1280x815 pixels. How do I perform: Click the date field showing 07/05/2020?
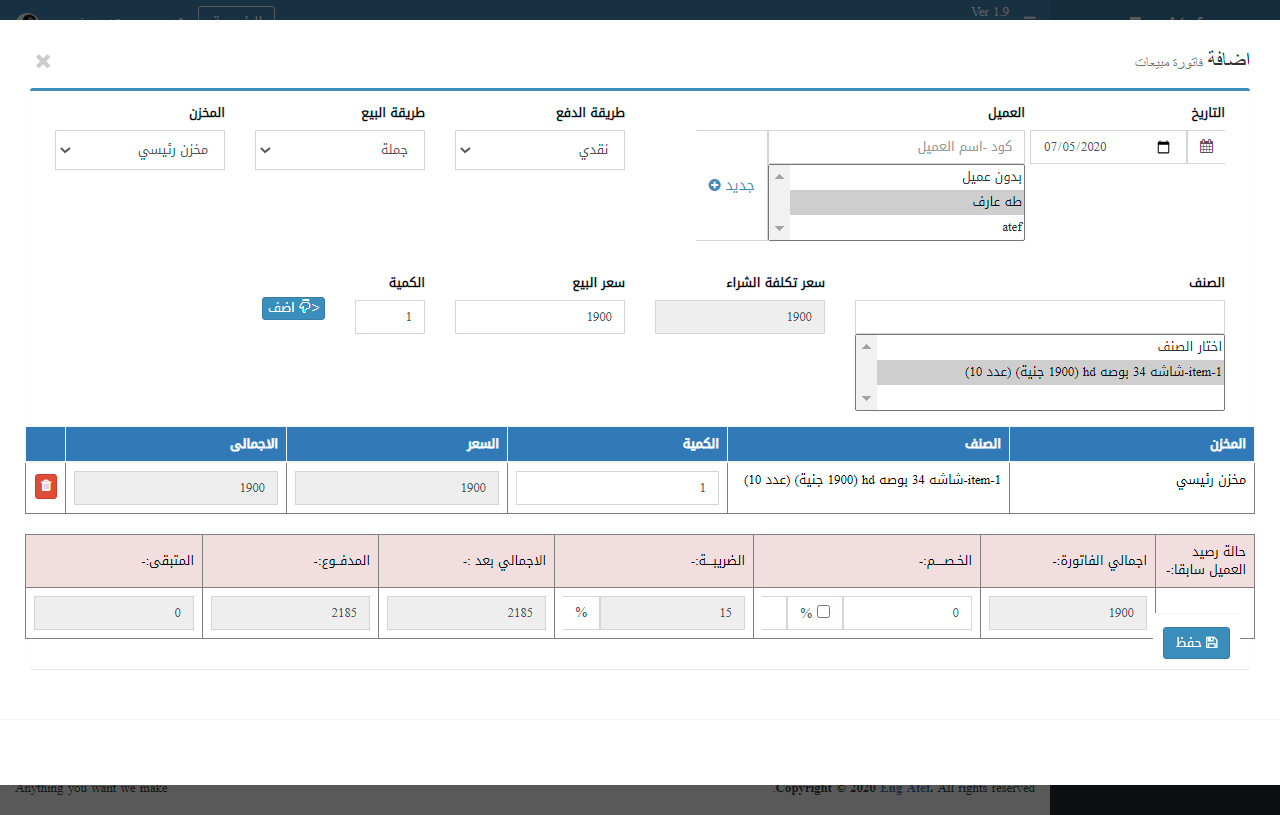(1108, 147)
